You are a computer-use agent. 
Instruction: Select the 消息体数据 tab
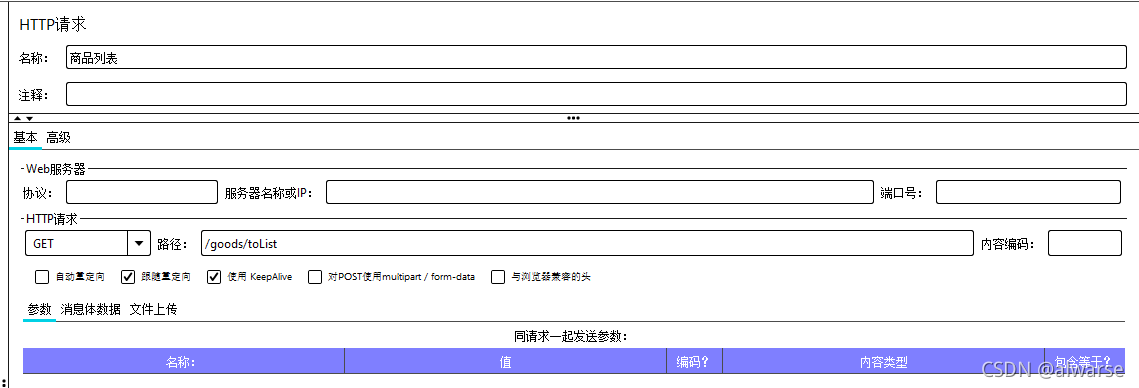(x=91, y=309)
